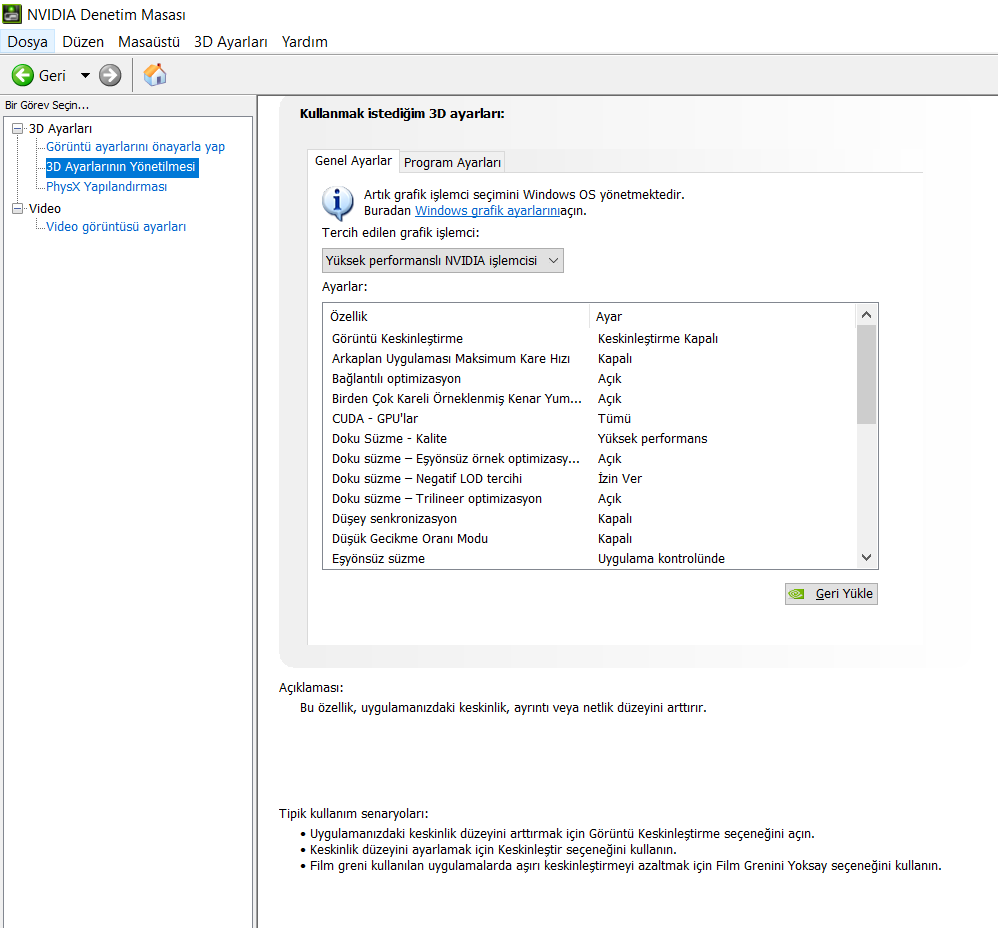Open the Düzen menu
Screen dimensions: 998x928
point(83,42)
